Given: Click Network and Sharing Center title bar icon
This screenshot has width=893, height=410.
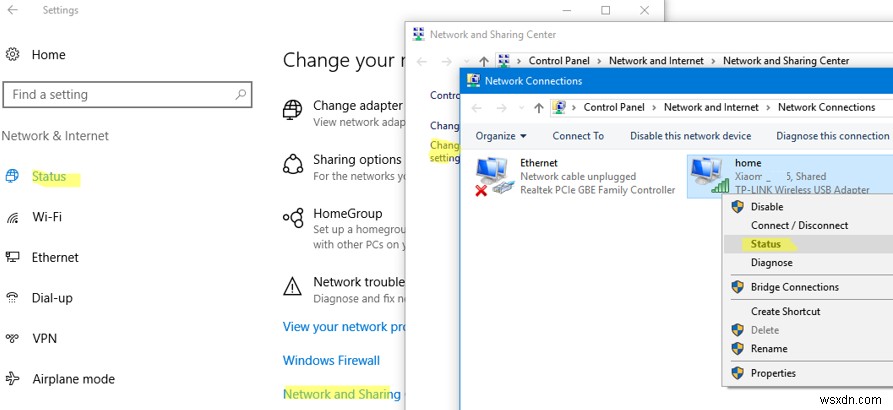Looking at the screenshot, I should [x=418, y=34].
